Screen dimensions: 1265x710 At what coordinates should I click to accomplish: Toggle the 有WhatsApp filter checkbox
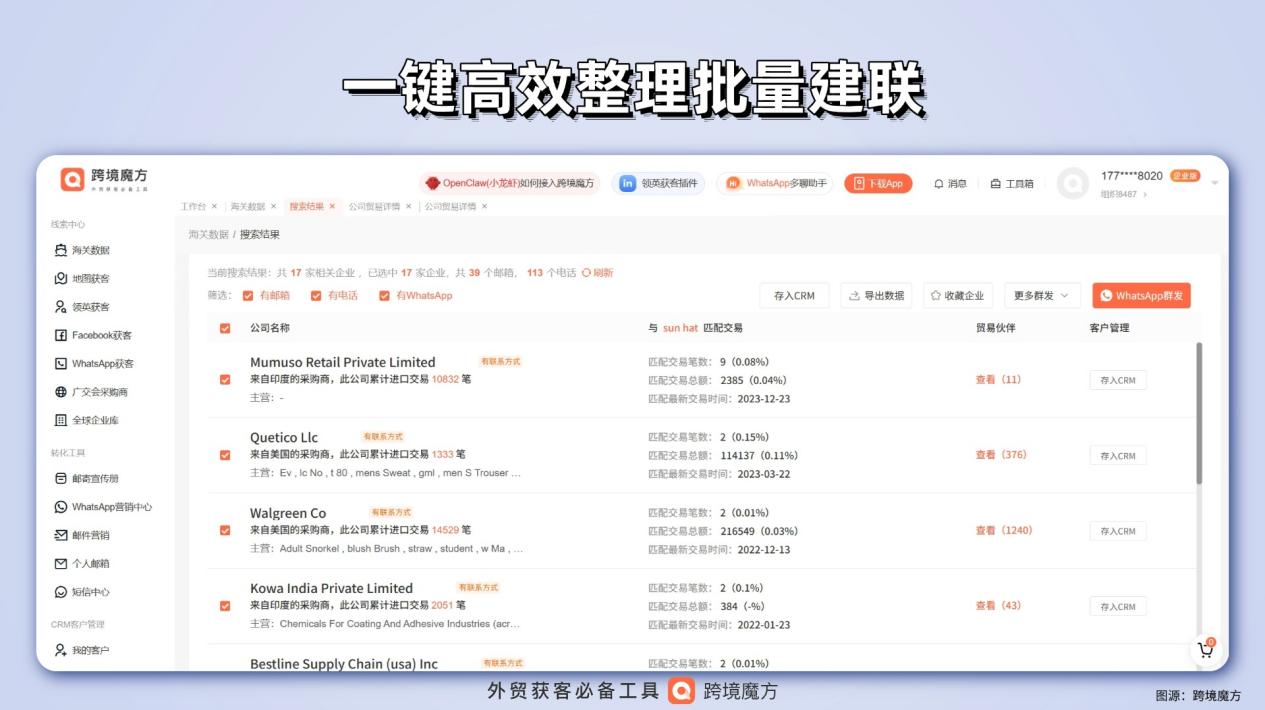pos(384,296)
